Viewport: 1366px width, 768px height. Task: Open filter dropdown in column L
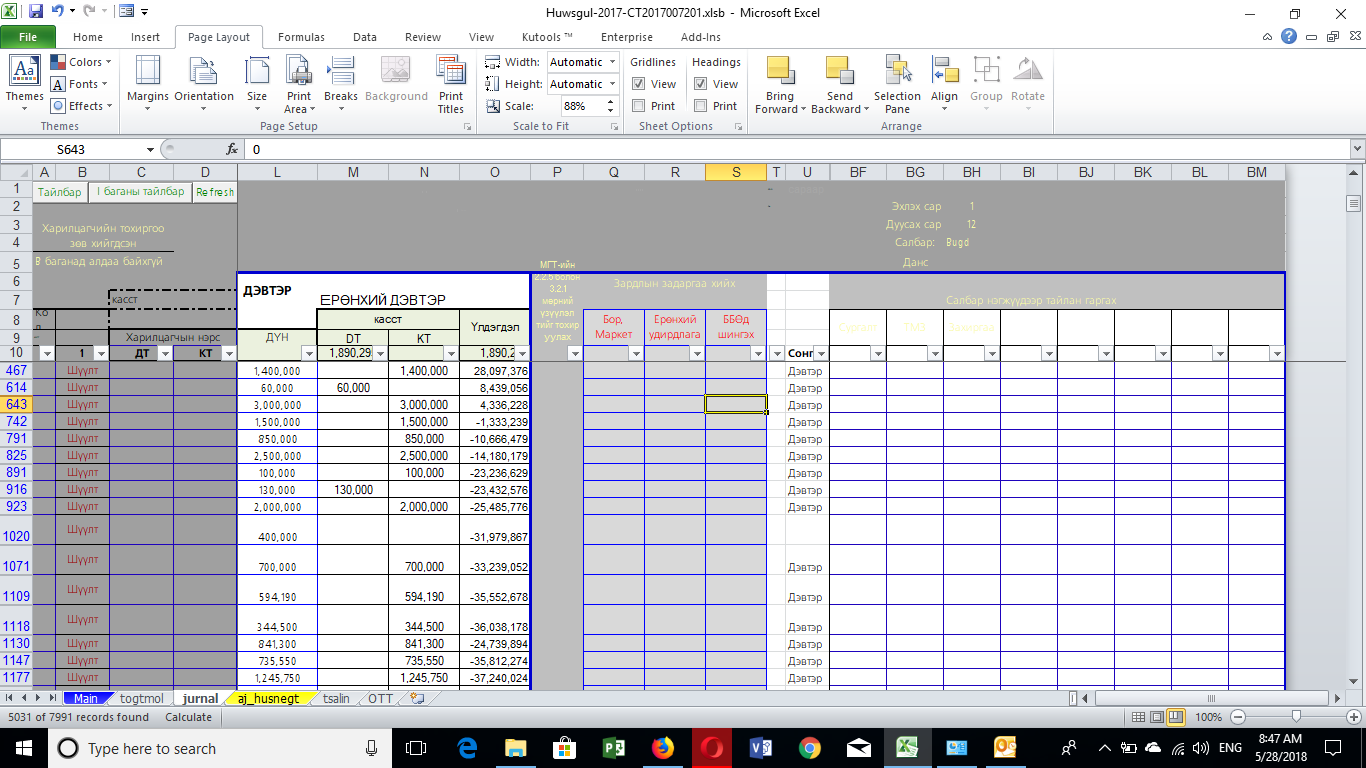pyautogui.click(x=308, y=354)
